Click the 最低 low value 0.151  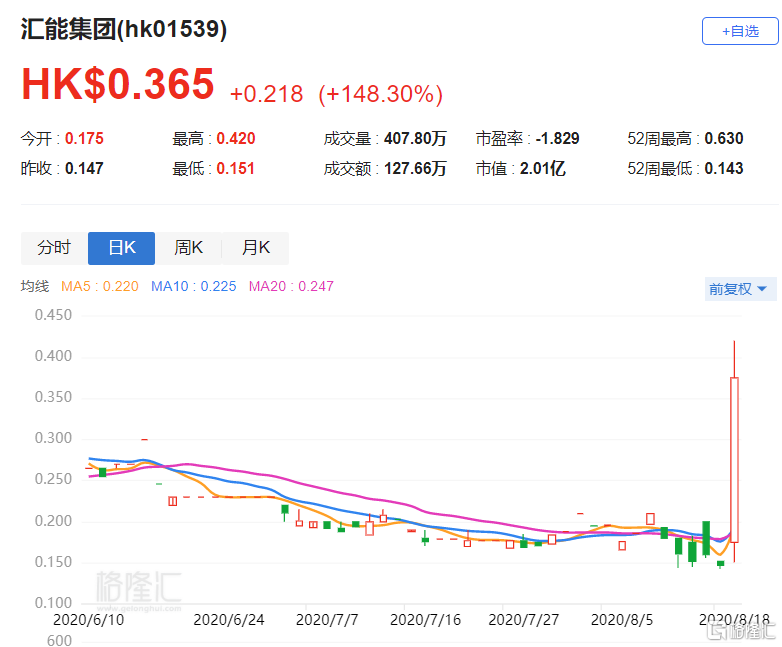coord(235,169)
